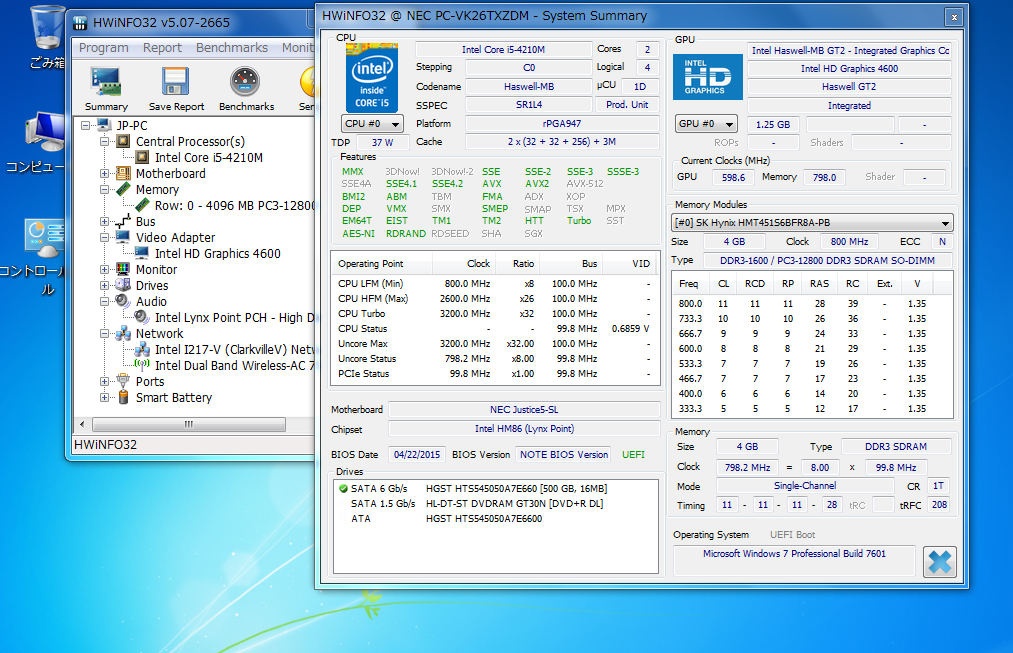The width and height of the screenshot is (1013, 653).
Task: Open the SK Hynix memory module dropdown
Action: click(812, 222)
